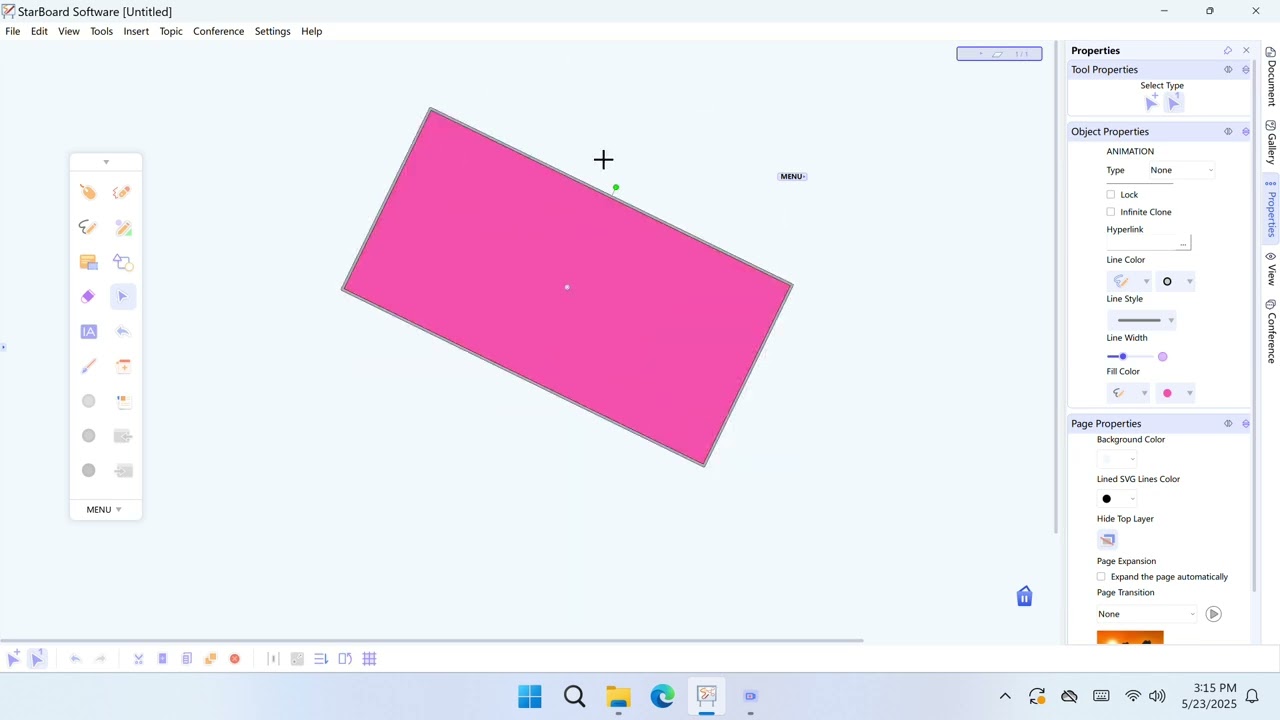Activate the select arrow tool in floating toolbar
Screen dimensions: 1280x720
(x=123, y=296)
